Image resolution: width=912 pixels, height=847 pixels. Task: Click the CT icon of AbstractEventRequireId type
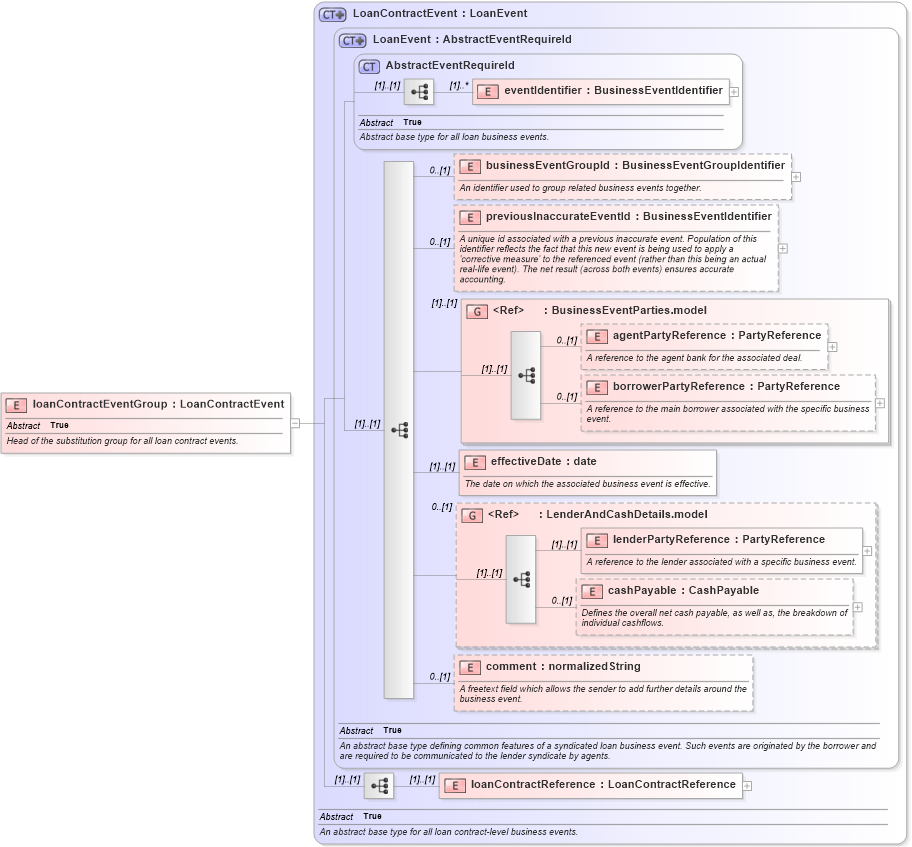click(x=370, y=65)
